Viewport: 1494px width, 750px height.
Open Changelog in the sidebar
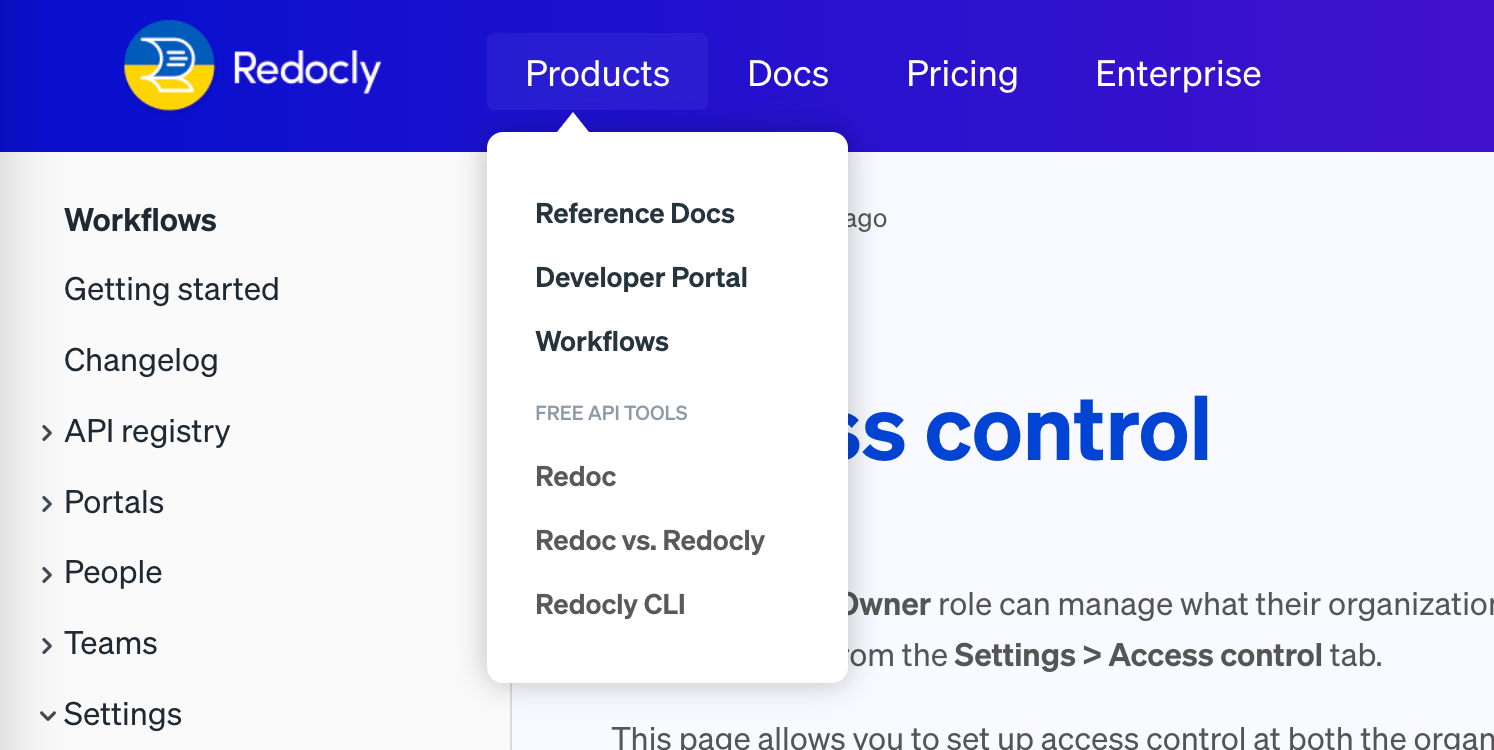(x=141, y=360)
